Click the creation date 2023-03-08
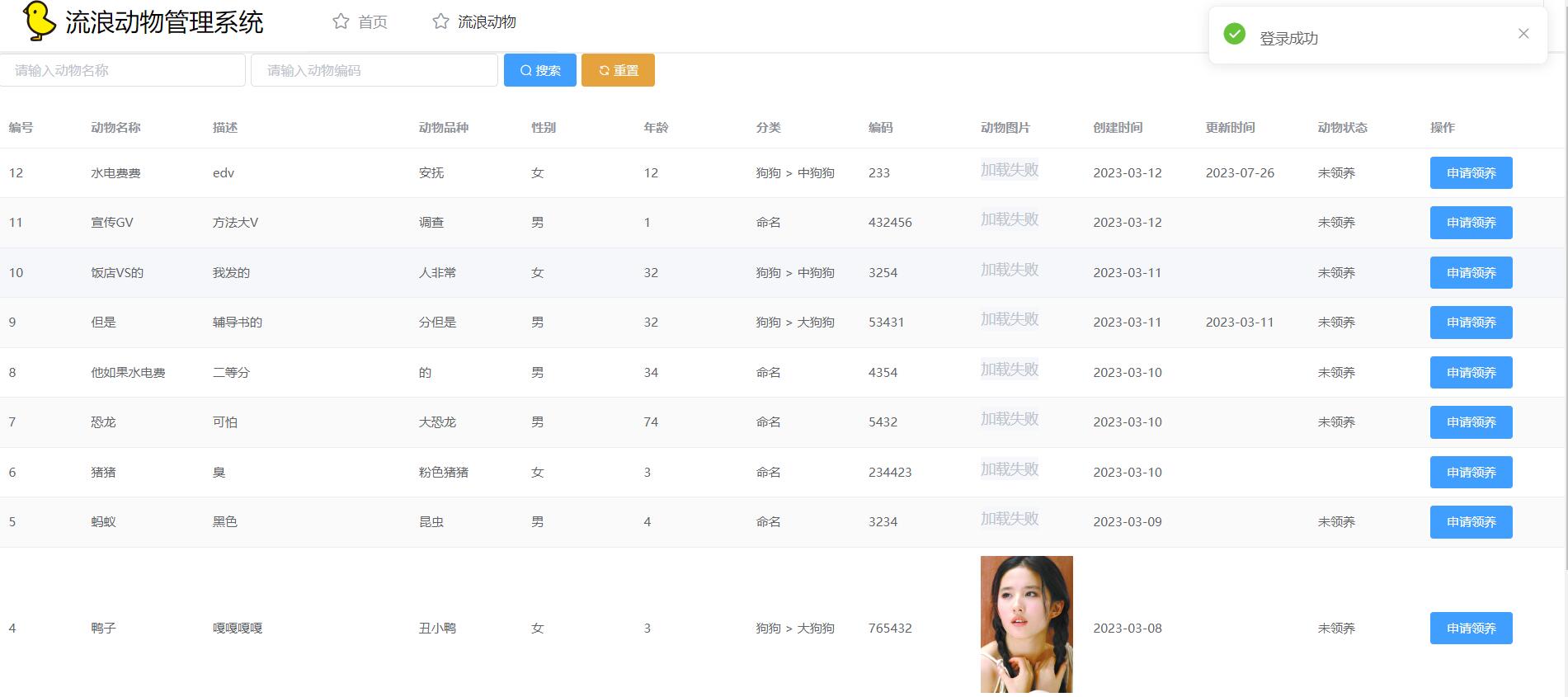This screenshot has width=1568, height=697. click(1128, 629)
